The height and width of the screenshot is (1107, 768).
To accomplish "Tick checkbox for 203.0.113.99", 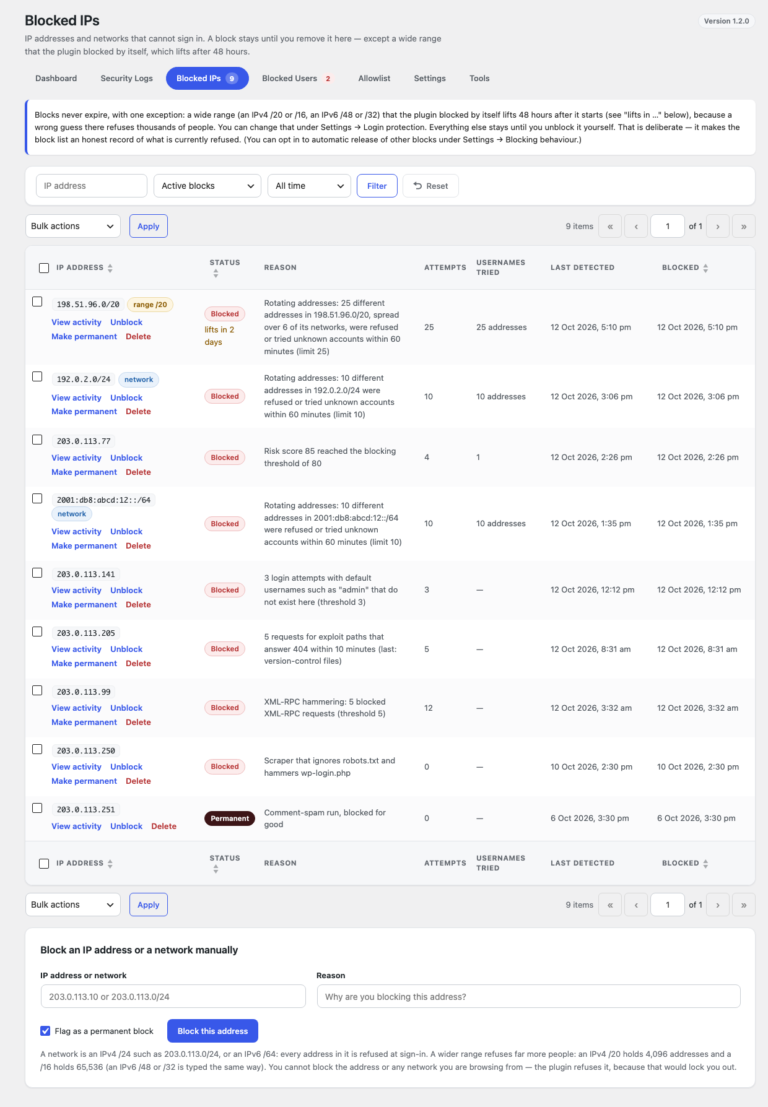I will tap(37, 690).
